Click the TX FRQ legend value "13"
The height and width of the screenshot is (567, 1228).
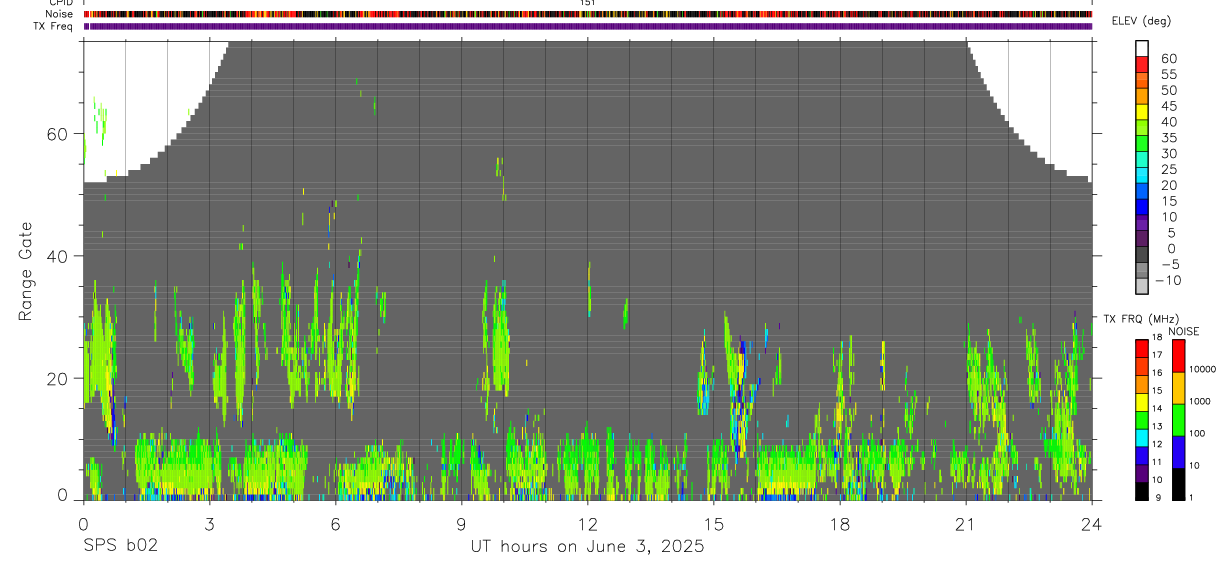[x=1156, y=426]
